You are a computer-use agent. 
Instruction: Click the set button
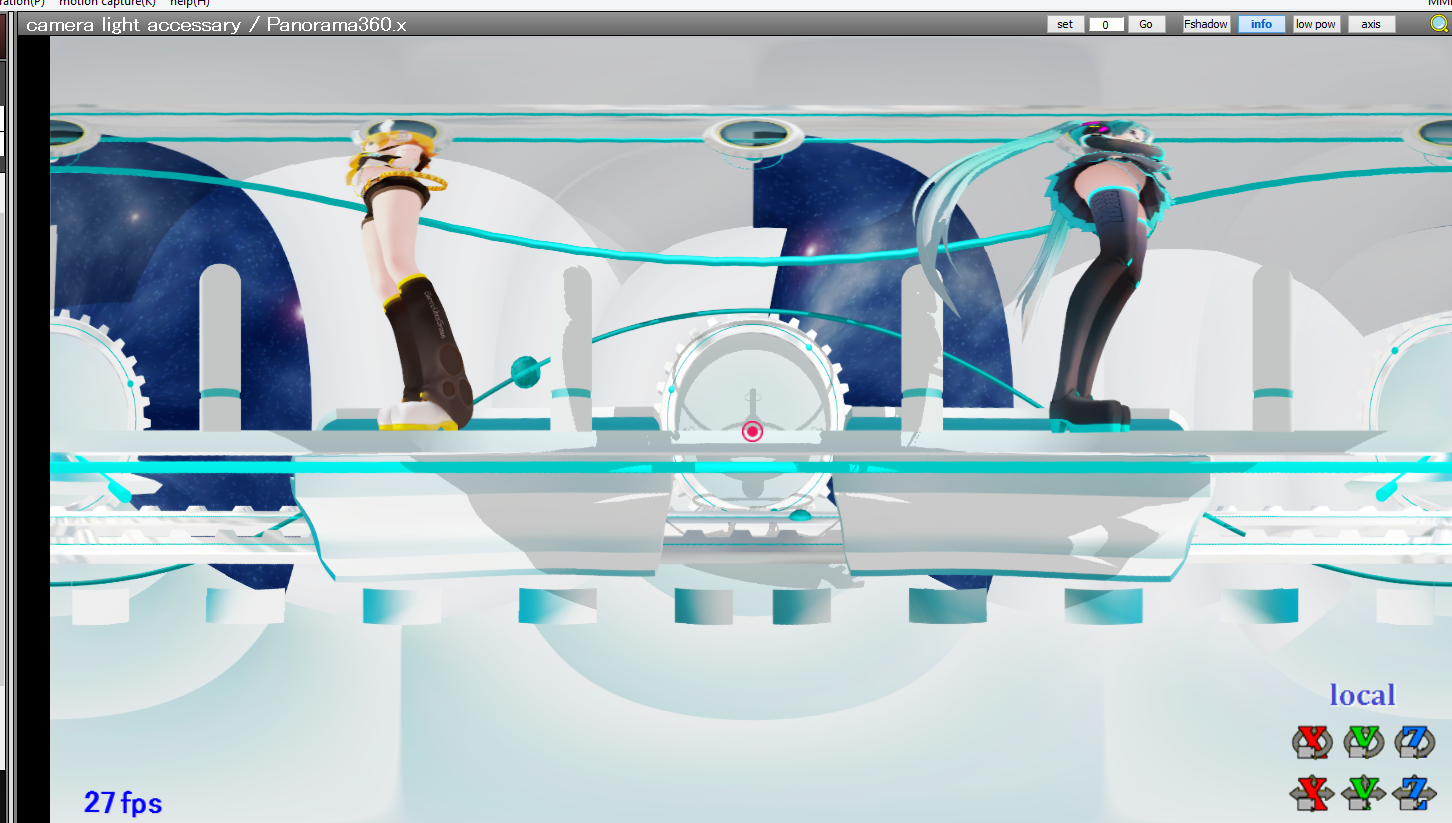(1065, 24)
